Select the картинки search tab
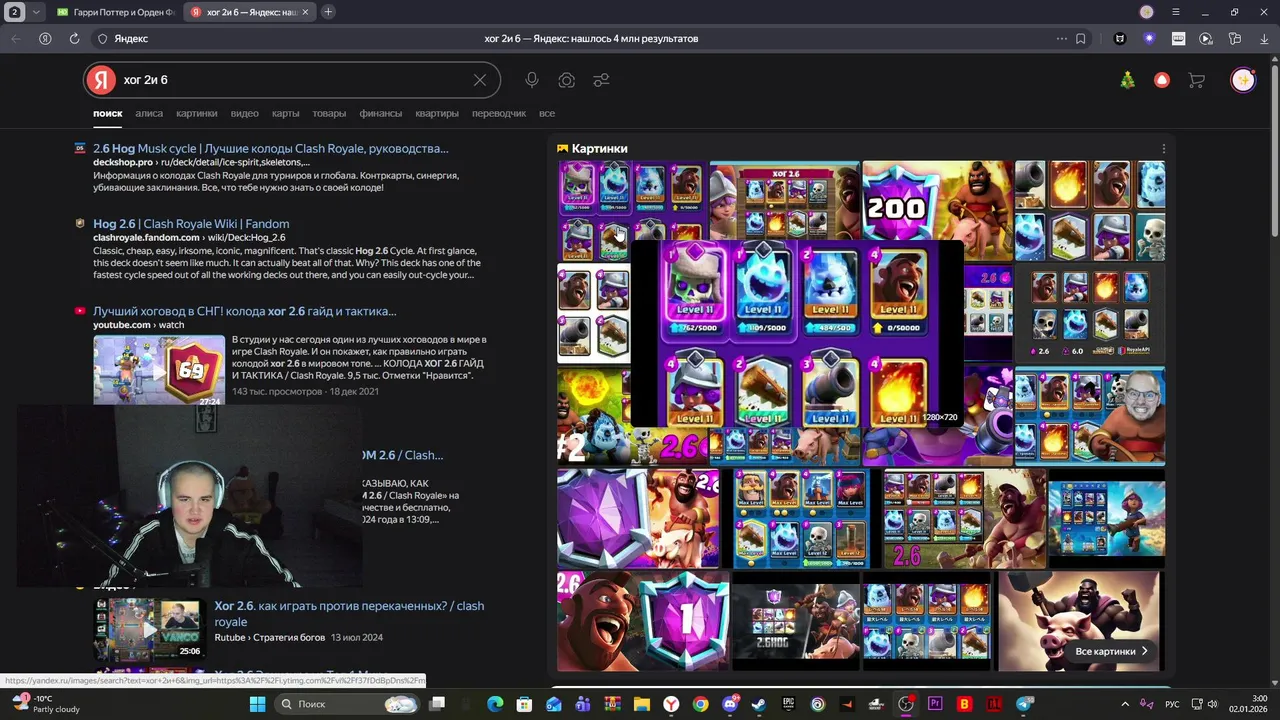Screen dimensions: 1280x720 [x=197, y=114]
